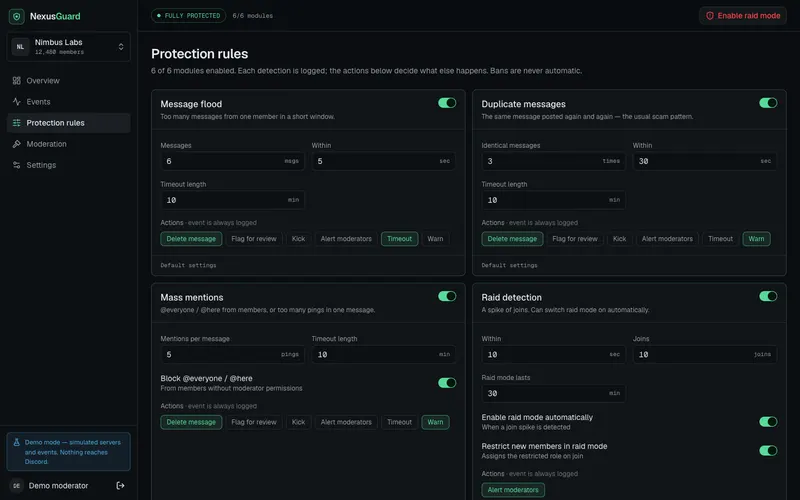Screen dimensions: 800x500
Task: Select Kick in Mass mentions actions
Action: pyautogui.click(x=298, y=422)
